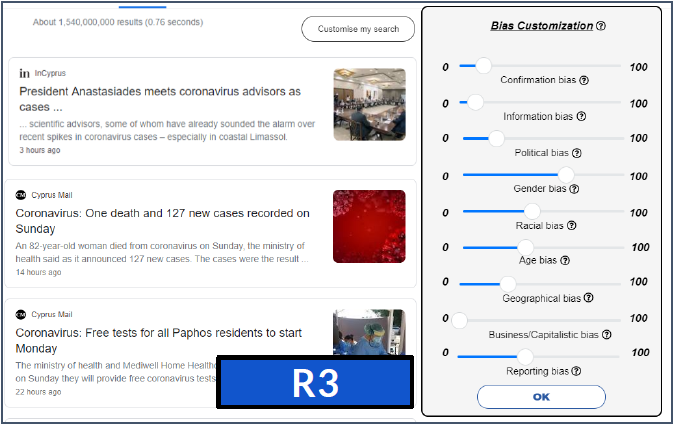
Task: Click the InCyprus source logo icon
Action: pos(25,74)
